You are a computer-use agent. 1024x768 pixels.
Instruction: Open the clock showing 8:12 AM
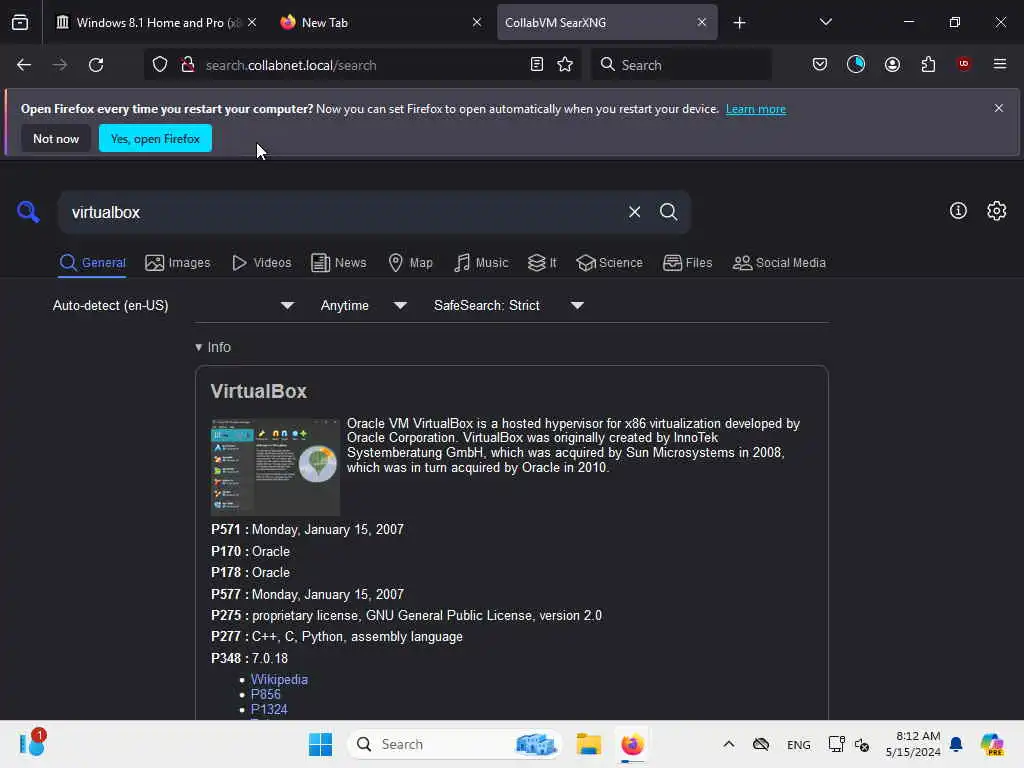[x=913, y=744]
